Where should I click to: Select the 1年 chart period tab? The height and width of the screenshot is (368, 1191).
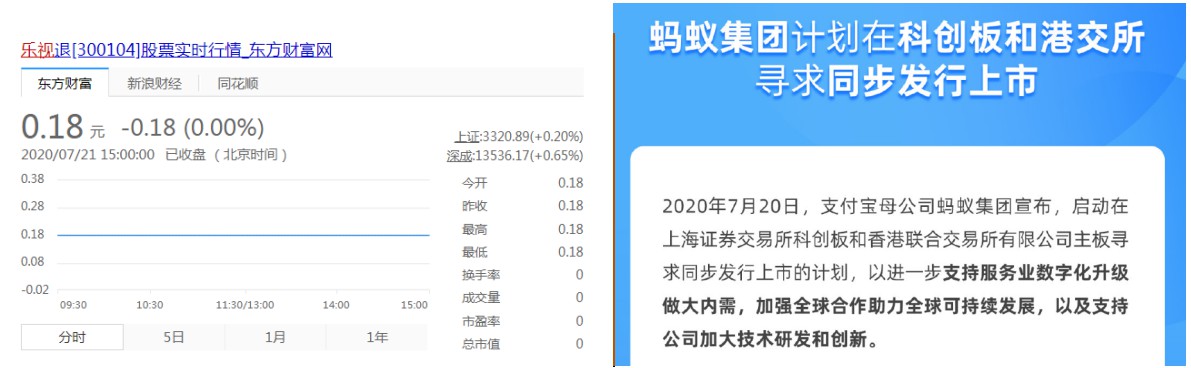[377, 337]
